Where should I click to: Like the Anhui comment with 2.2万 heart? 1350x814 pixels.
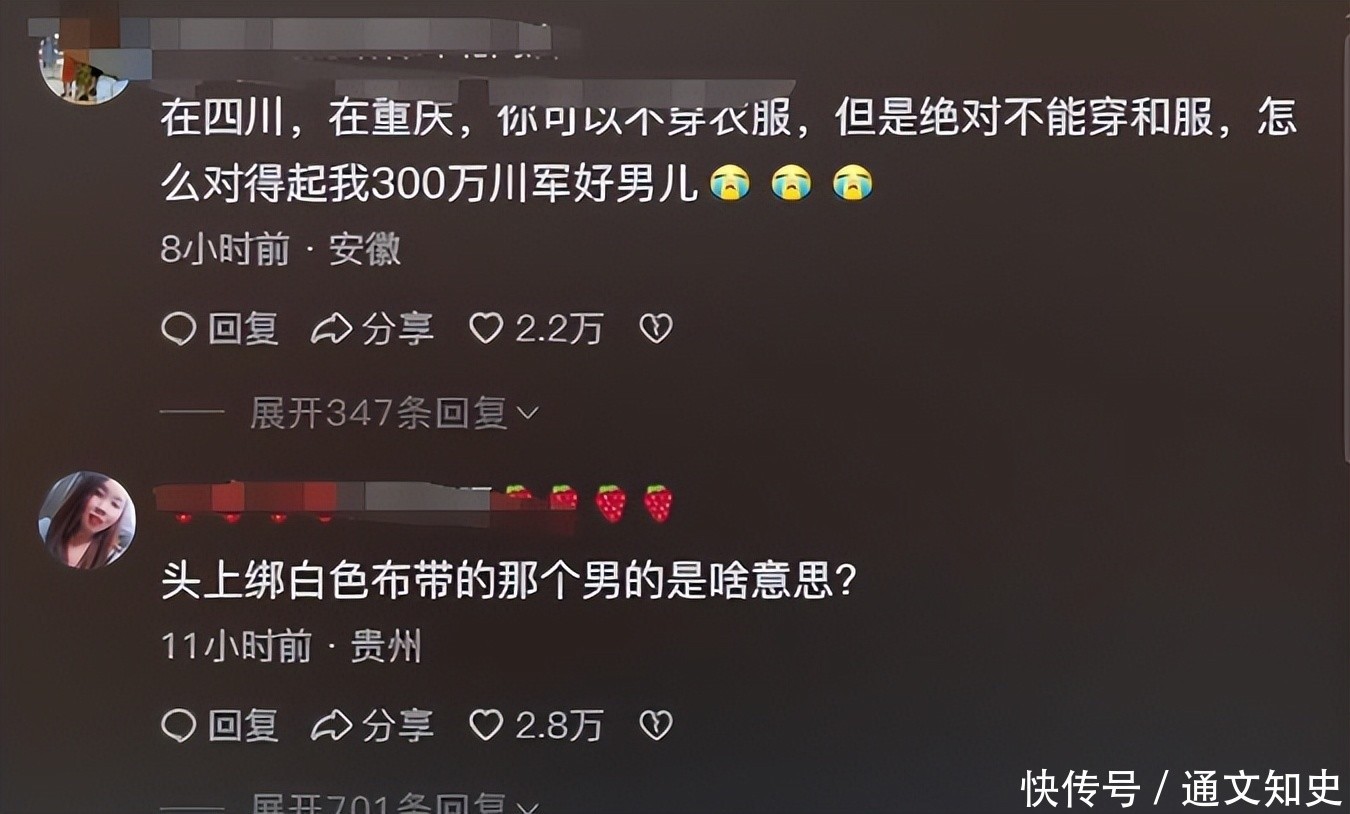(486, 329)
